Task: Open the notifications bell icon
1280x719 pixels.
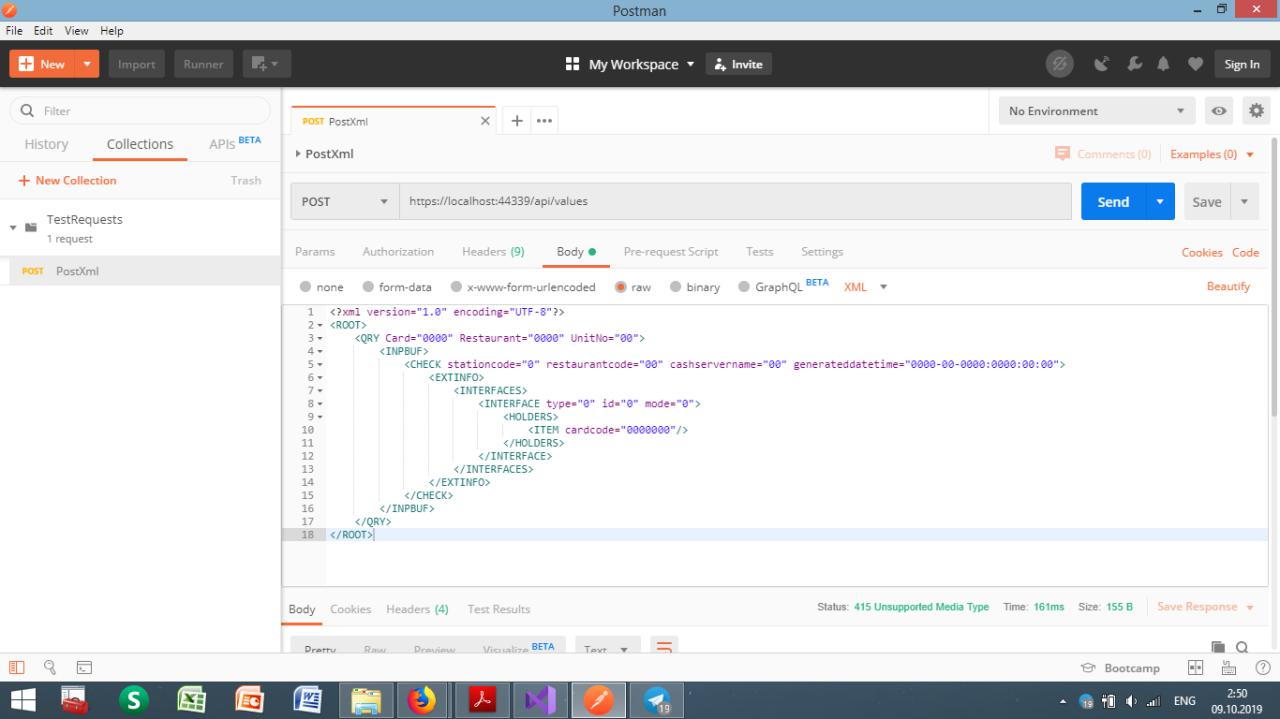Action: (1164, 64)
